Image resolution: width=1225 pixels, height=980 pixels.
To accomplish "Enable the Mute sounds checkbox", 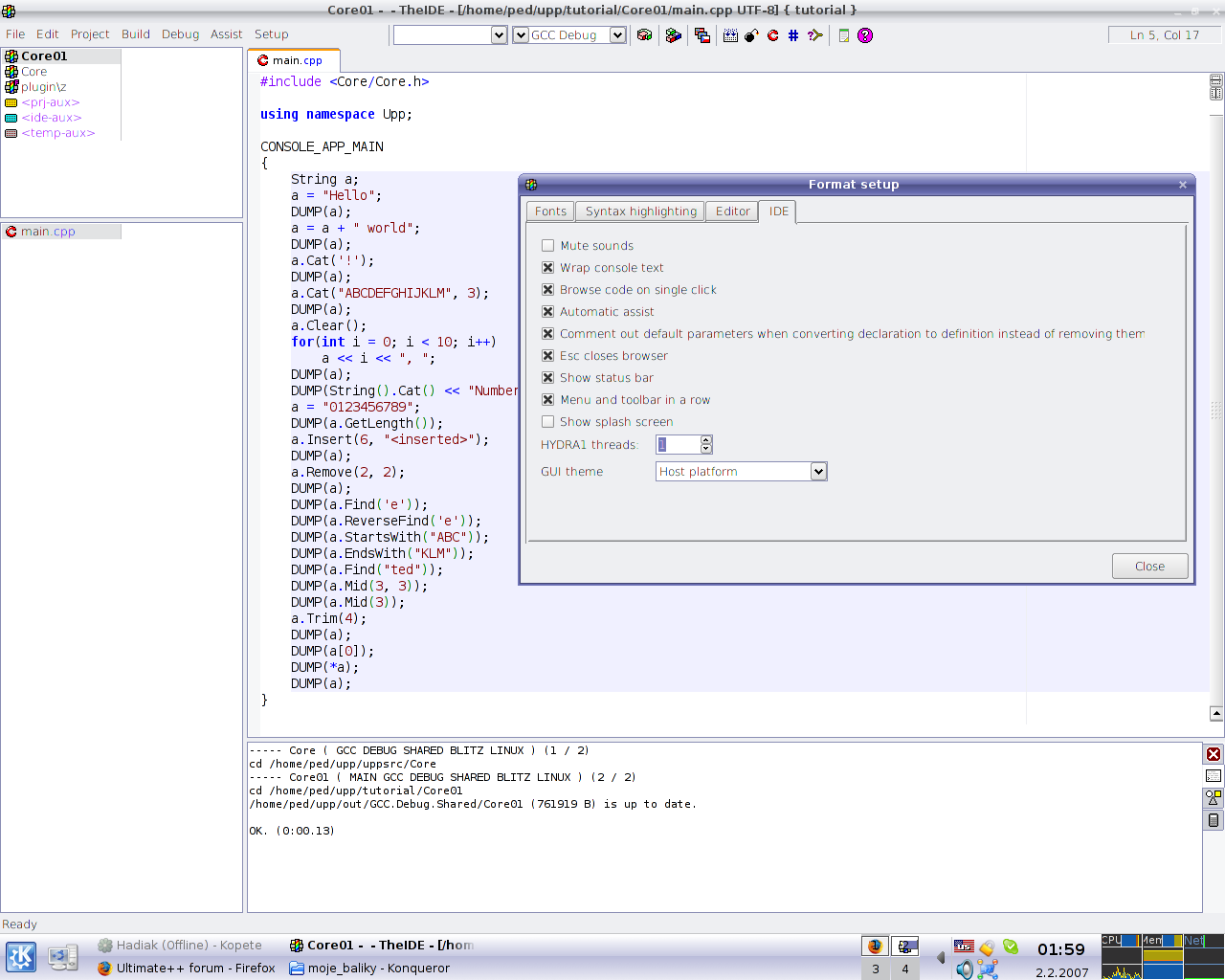I will point(548,246).
